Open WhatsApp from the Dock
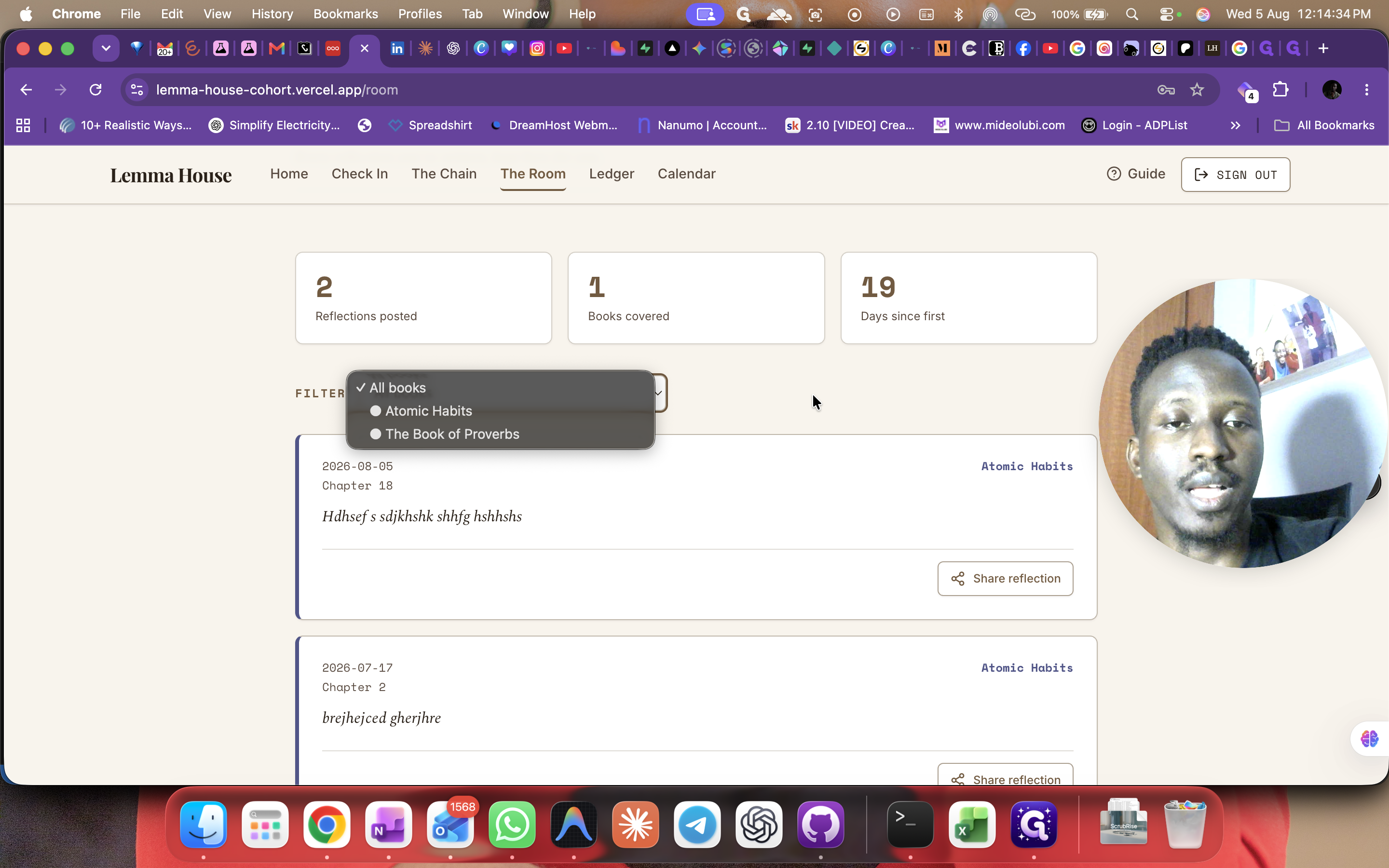 point(512,825)
